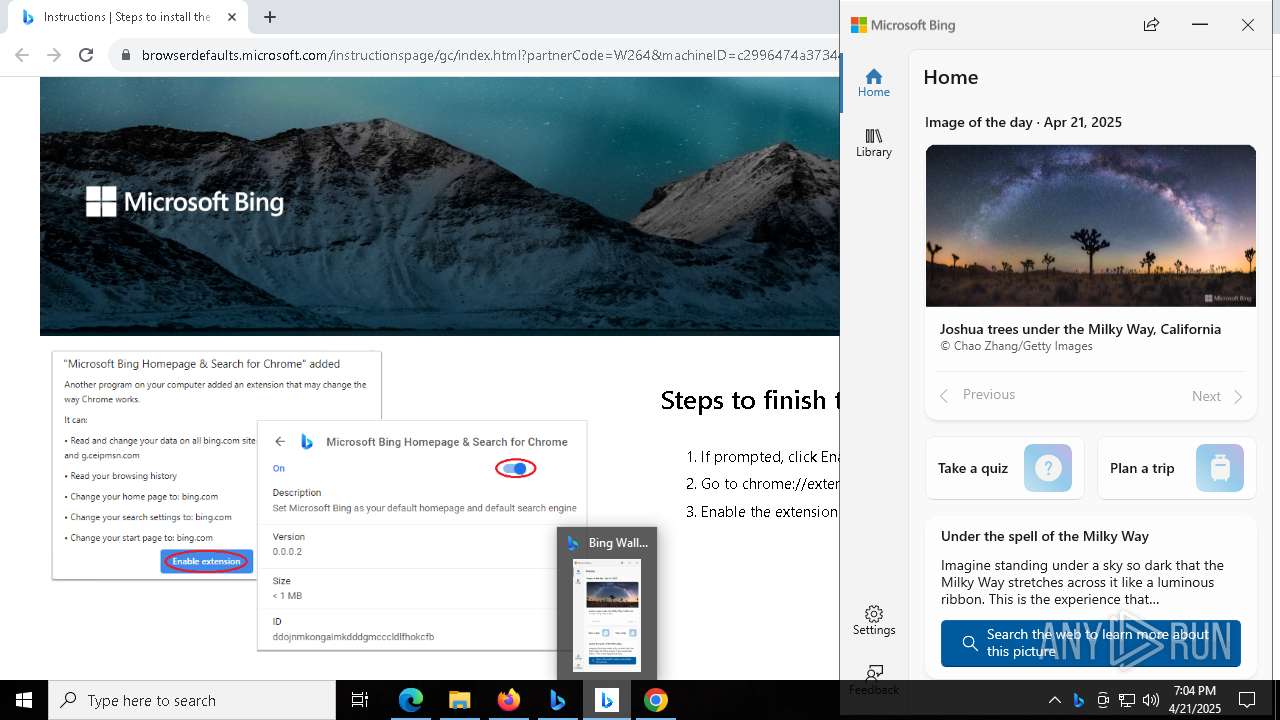The height and width of the screenshot is (720, 1280).
Task: Go to Previous image of the day
Action: (x=977, y=395)
